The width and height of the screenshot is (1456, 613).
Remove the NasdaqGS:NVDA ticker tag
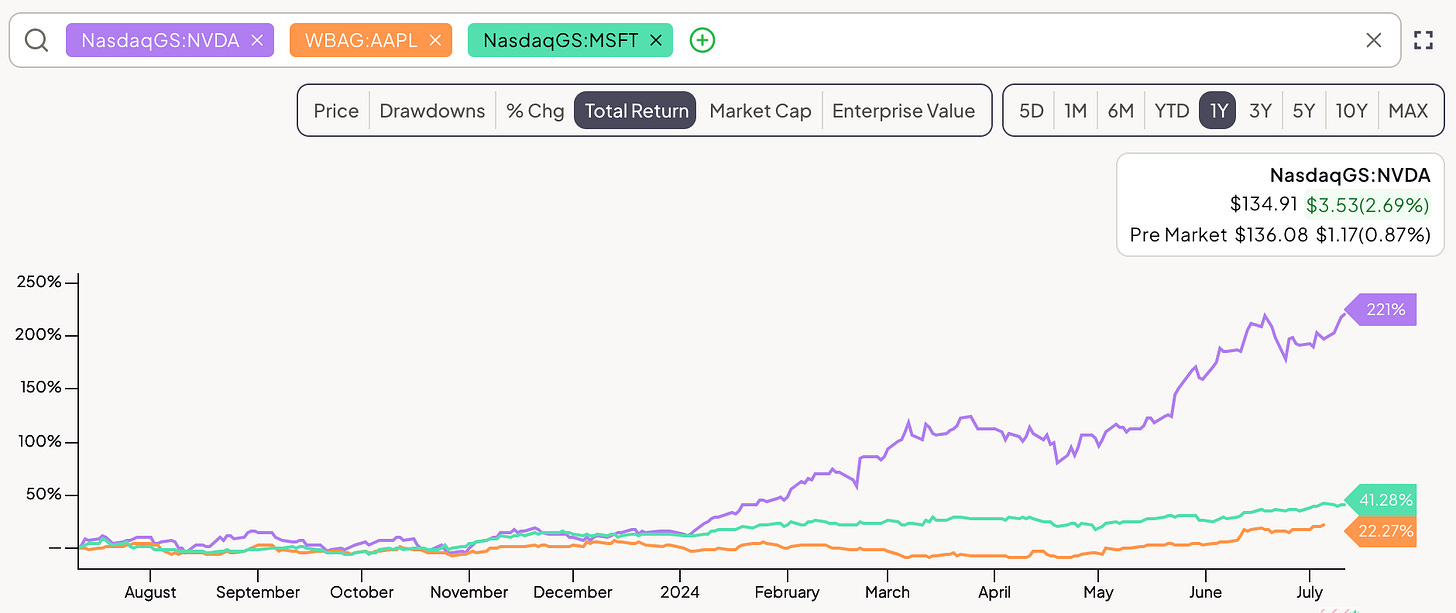[x=257, y=41]
